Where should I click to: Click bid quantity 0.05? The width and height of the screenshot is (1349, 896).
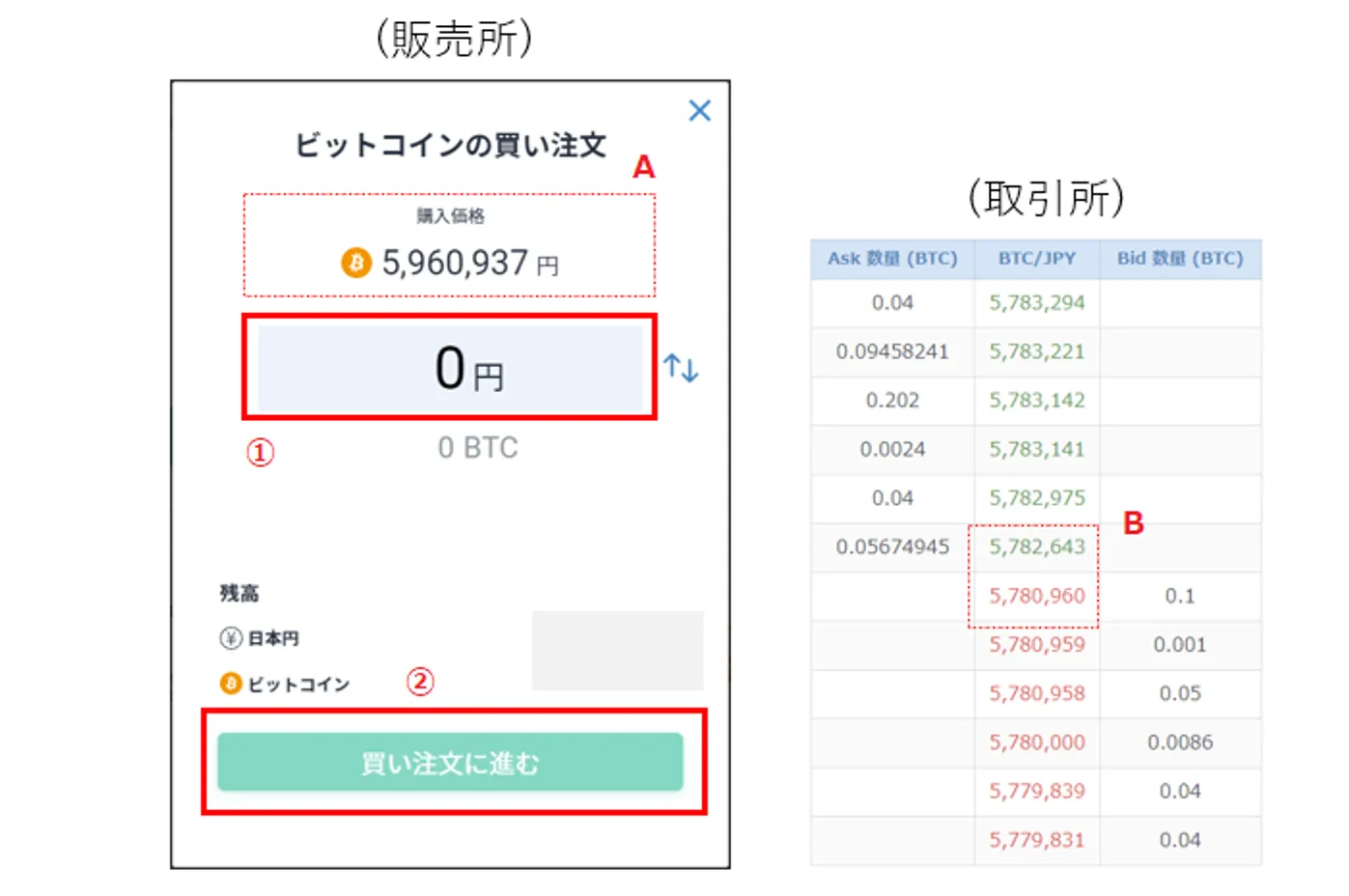tap(1180, 693)
